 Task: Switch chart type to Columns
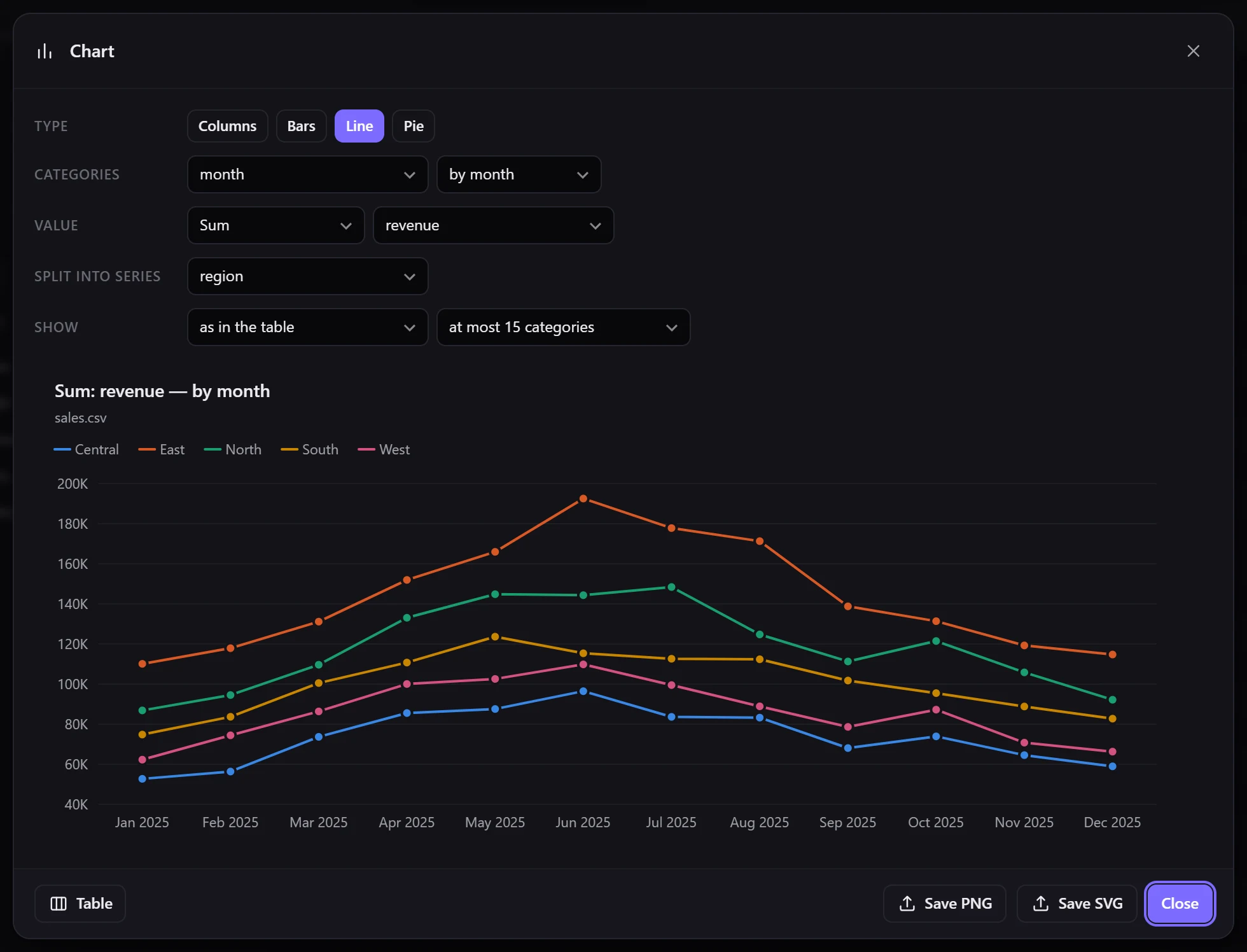pos(227,126)
